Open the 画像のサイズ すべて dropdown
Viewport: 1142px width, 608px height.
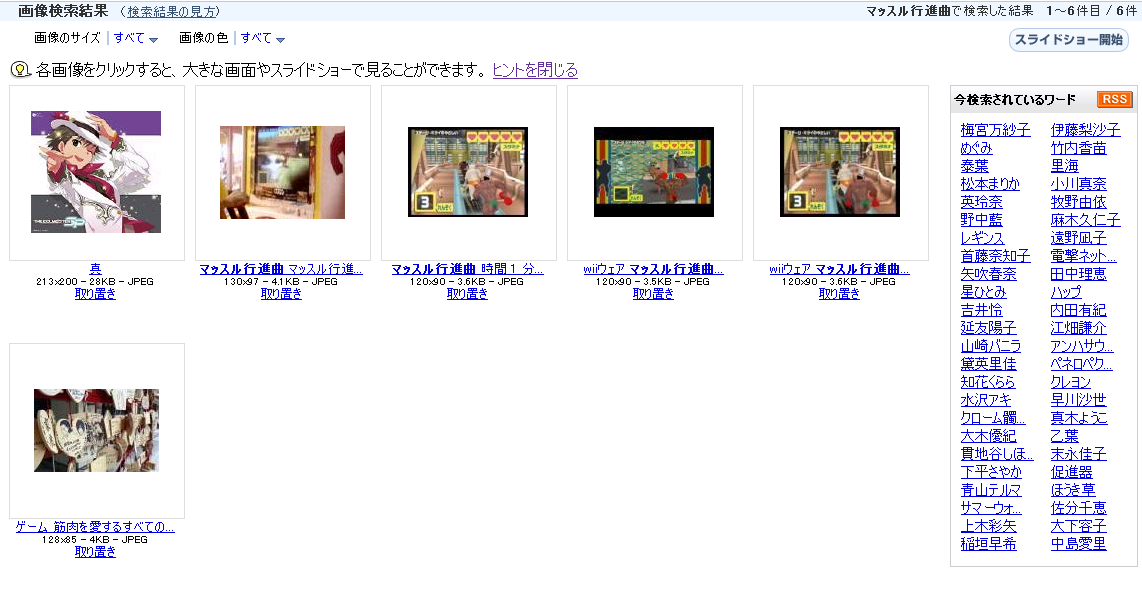135,38
